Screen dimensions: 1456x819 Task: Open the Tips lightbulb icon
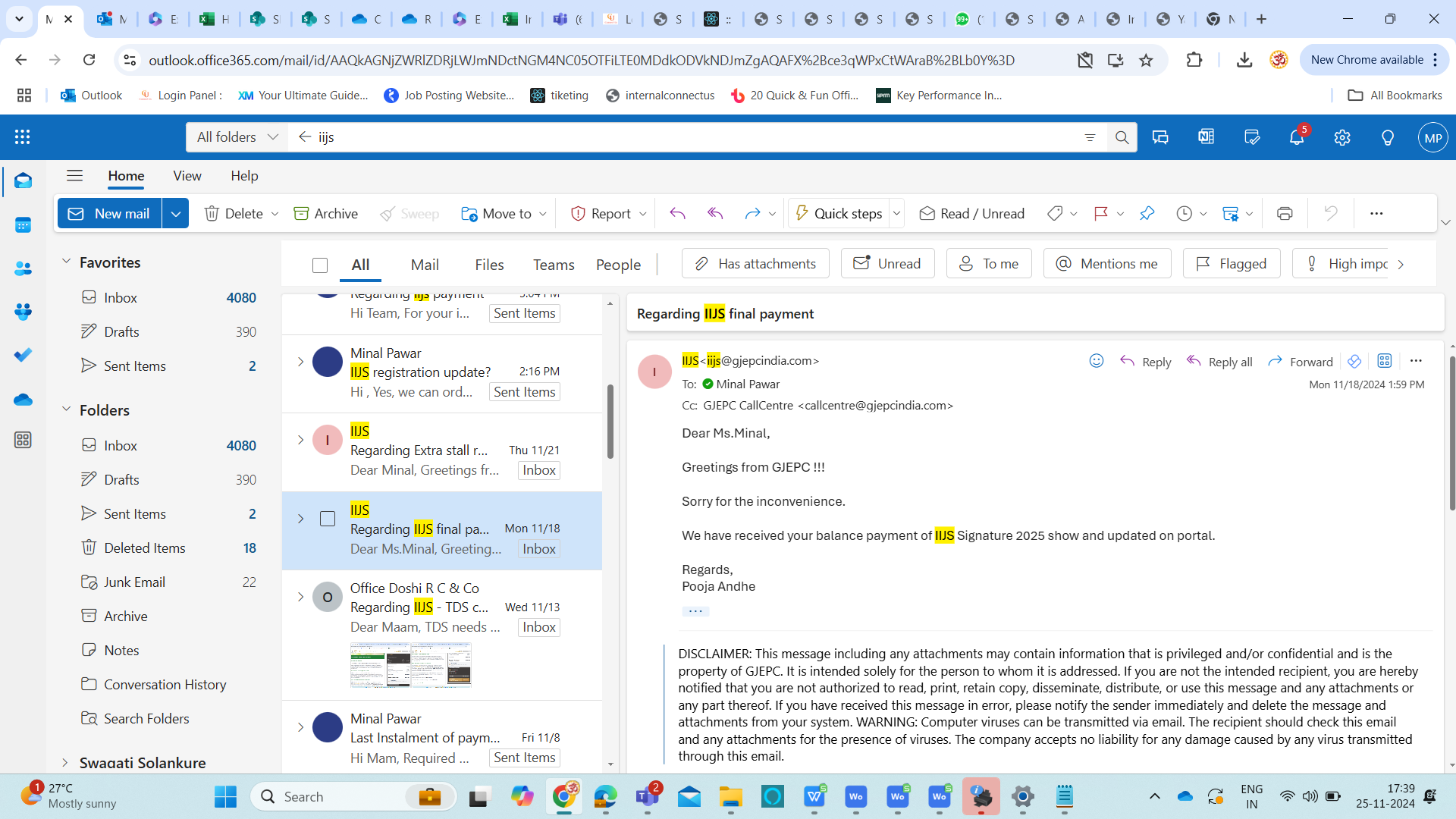click(1388, 137)
